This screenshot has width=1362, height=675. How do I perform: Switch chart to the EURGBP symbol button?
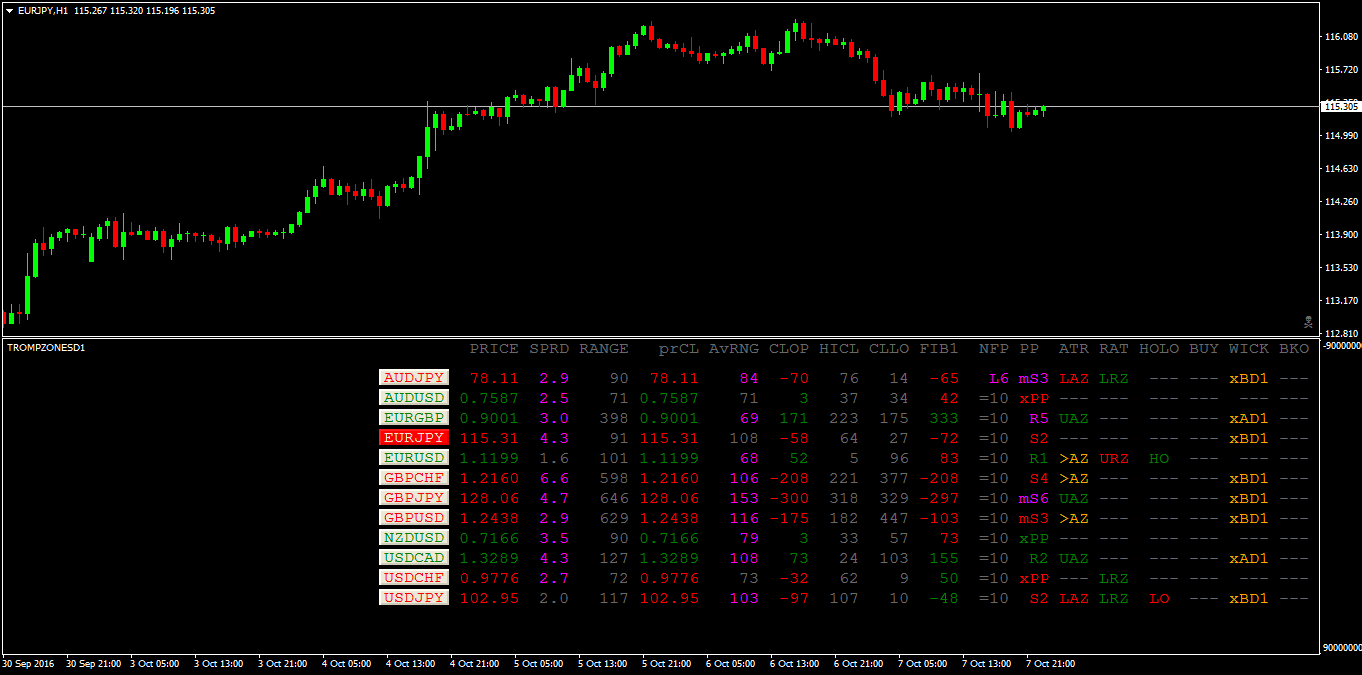(414, 418)
